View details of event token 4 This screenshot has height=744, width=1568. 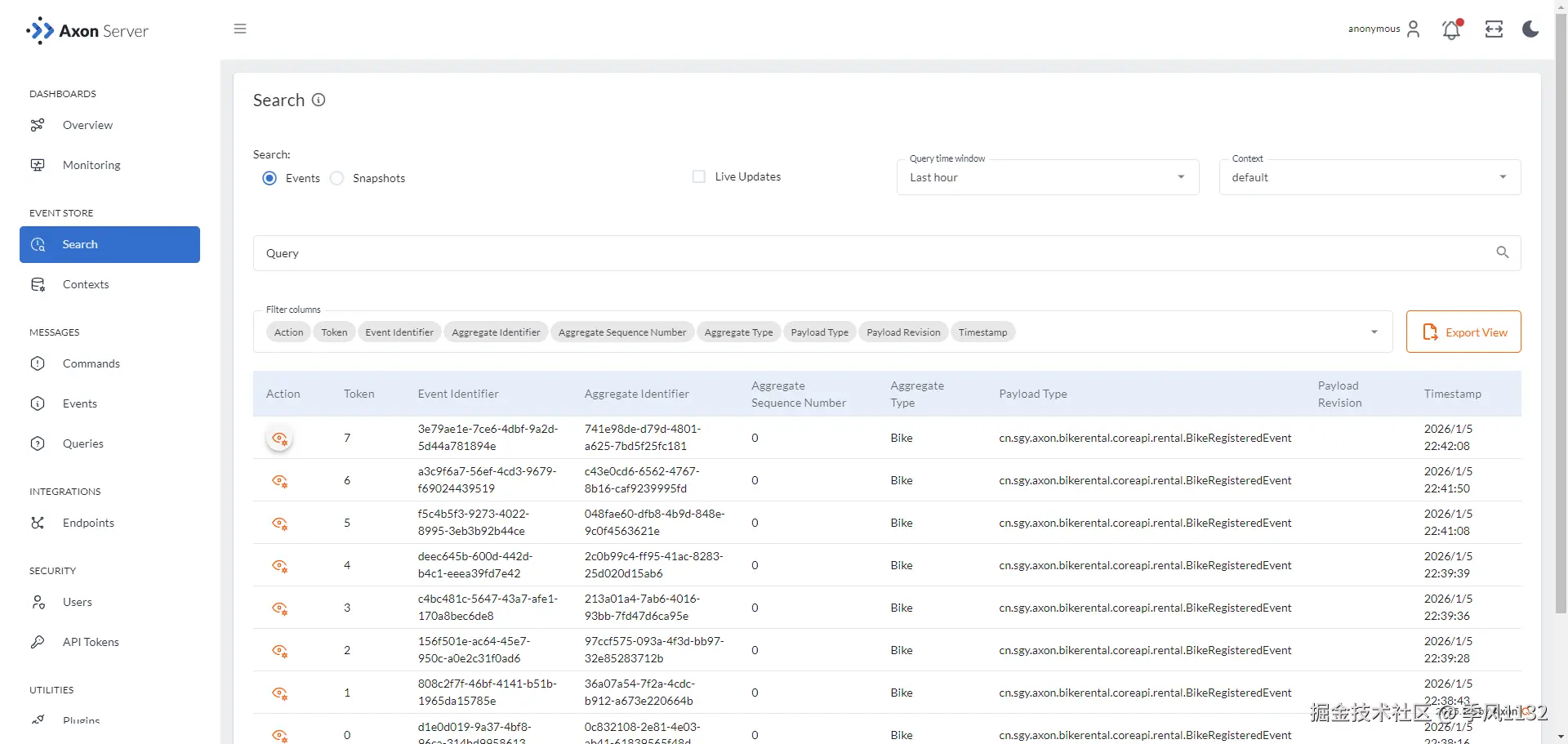click(279, 566)
